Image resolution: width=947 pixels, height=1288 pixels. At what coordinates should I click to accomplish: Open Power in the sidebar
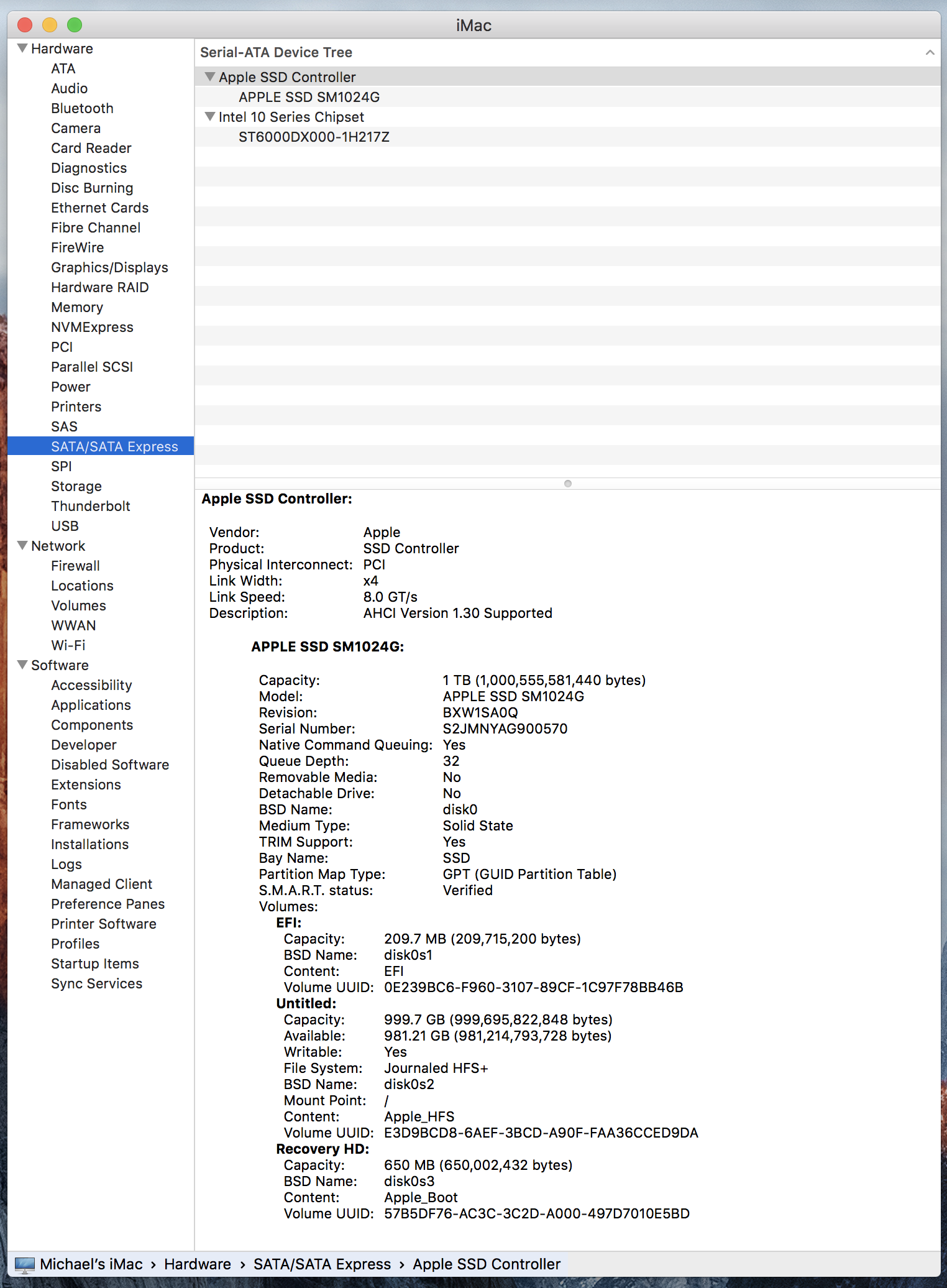[x=71, y=387]
